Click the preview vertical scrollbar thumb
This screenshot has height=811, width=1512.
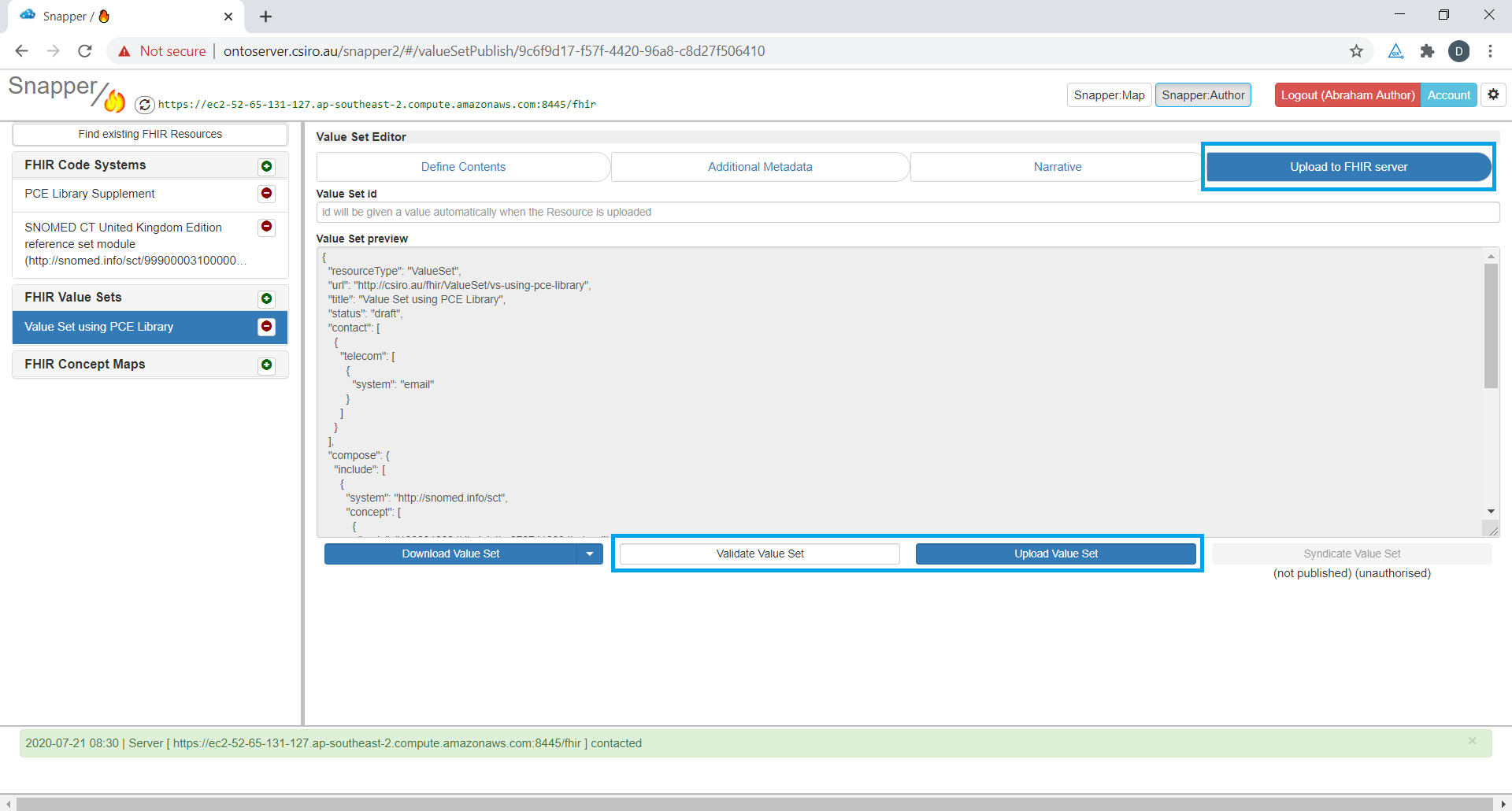point(1491,326)
